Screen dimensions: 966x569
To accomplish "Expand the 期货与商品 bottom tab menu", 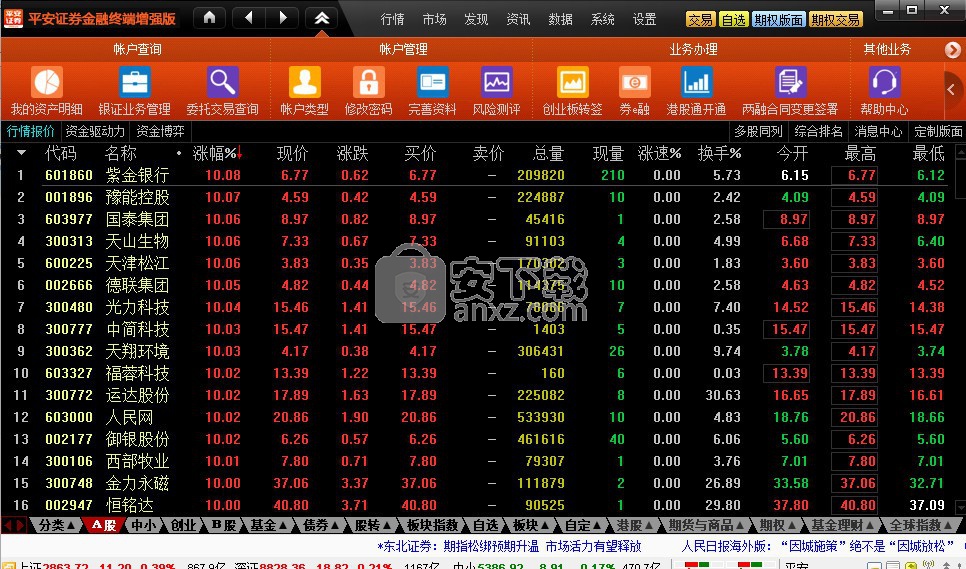I will pyautogui.click(x=707, y=525).
